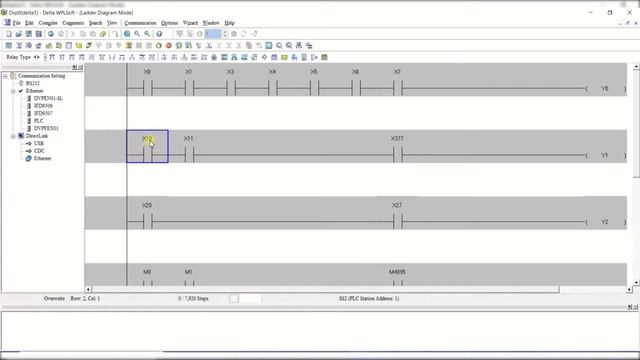The width and height of the screenshot is (640, 360).
Task: Click the PLC Station Address status text
Action: (369, 299)
